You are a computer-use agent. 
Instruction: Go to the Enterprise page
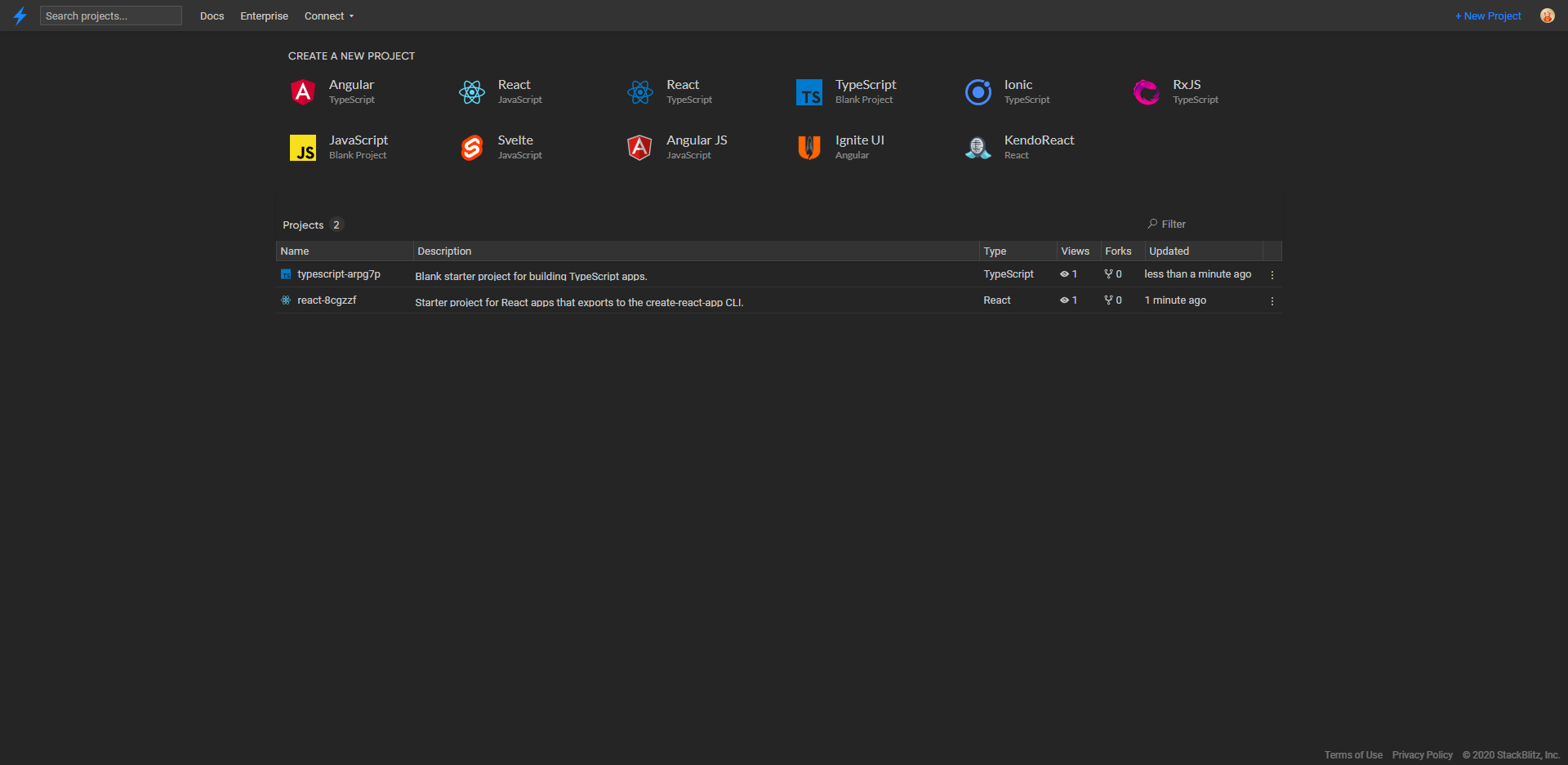(x=264, y=16)
